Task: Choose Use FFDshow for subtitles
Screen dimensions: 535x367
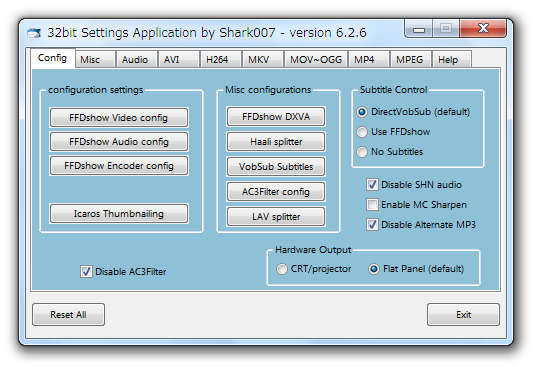Action: [393, 132]
